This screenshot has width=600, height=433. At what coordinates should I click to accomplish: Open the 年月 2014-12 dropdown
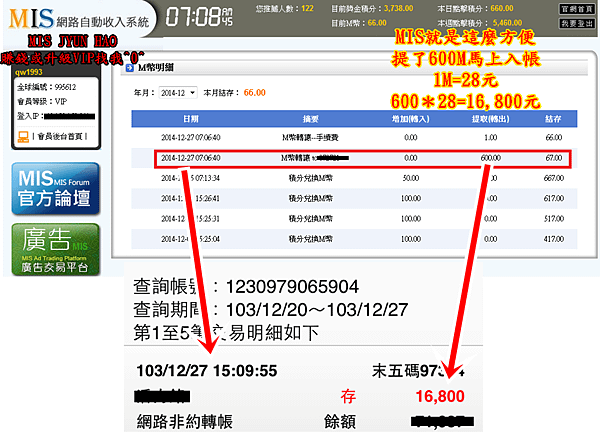[178, 93]
